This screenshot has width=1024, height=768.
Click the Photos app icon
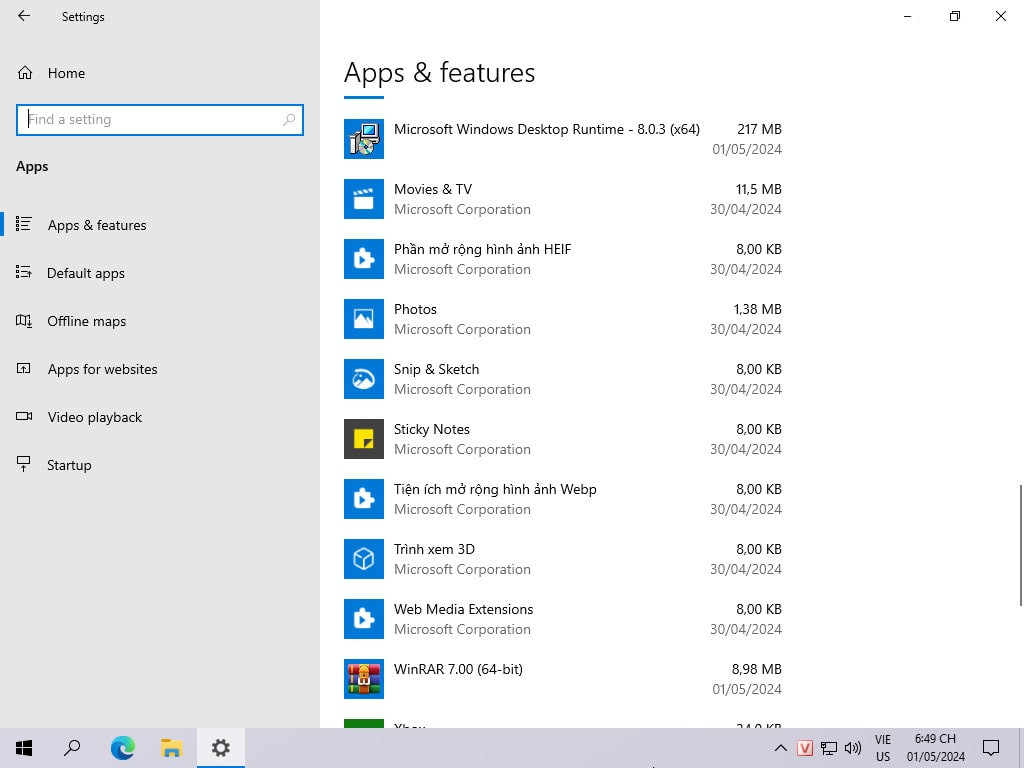(364, 319)
